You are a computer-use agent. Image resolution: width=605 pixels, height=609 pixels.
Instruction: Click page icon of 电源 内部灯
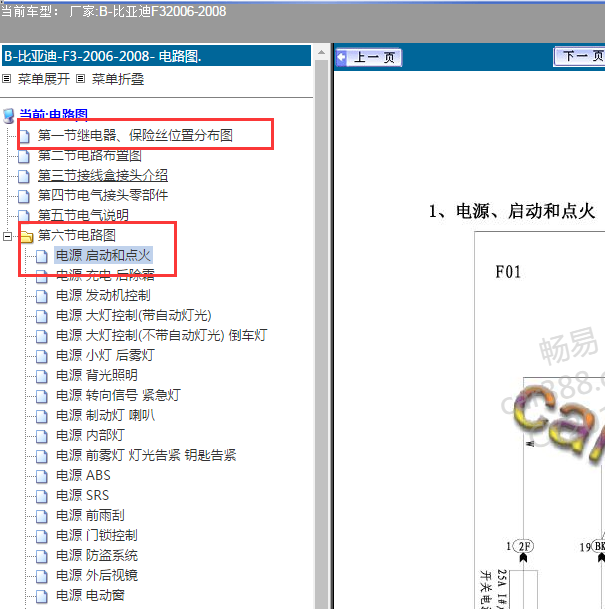(x=42, y=437)
